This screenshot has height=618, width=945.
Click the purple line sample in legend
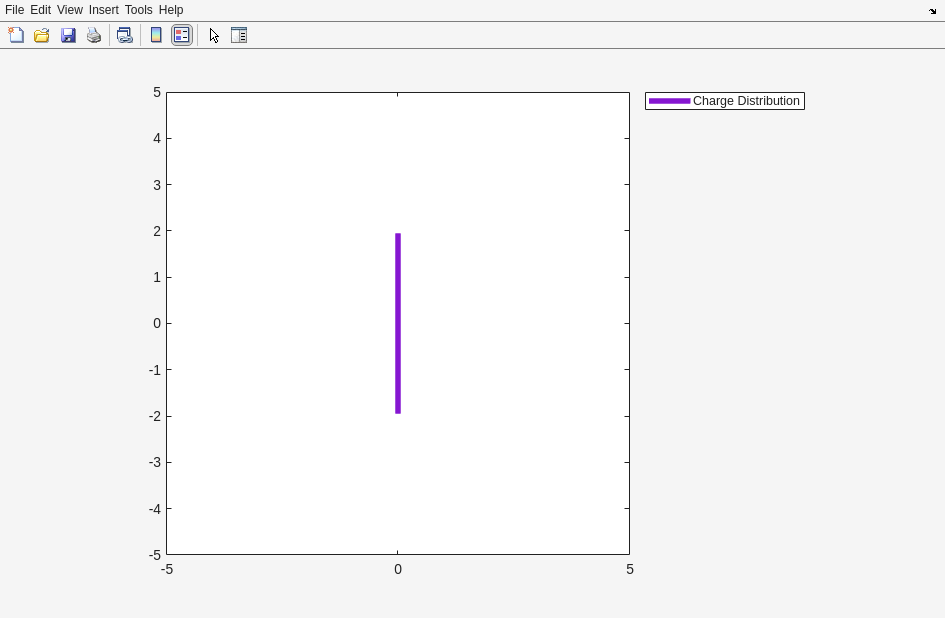[669, 101]
